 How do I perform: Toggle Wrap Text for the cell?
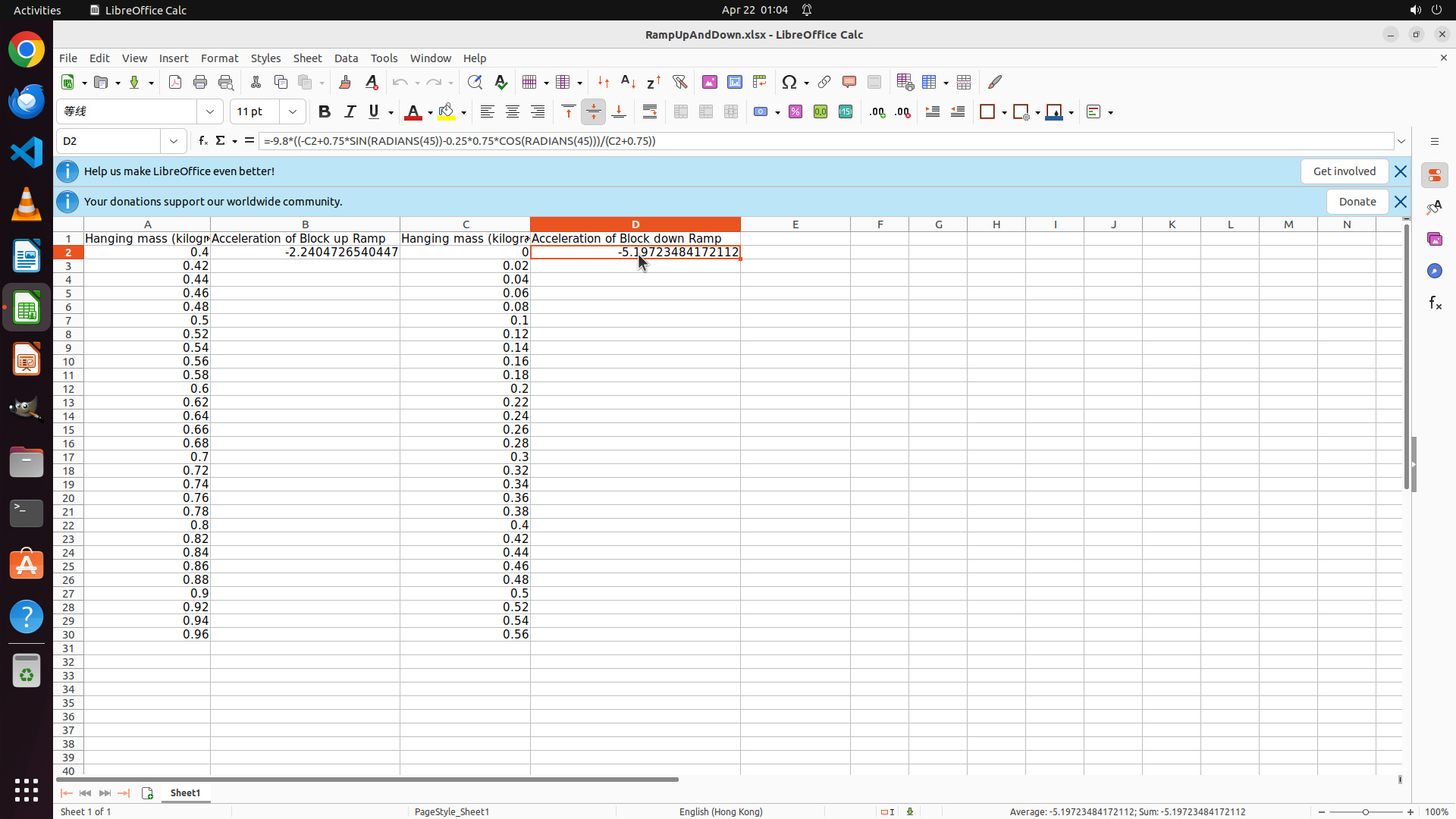pos(650,112)
